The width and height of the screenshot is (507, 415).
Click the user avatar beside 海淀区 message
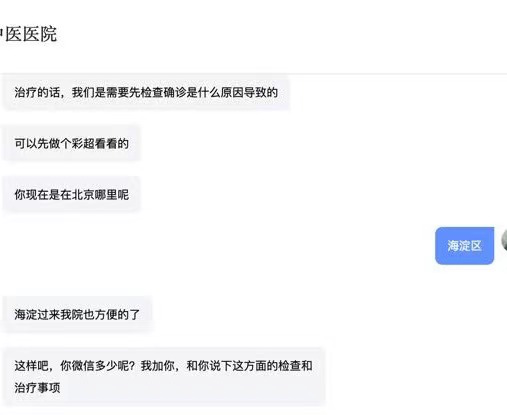coord(504,240)
